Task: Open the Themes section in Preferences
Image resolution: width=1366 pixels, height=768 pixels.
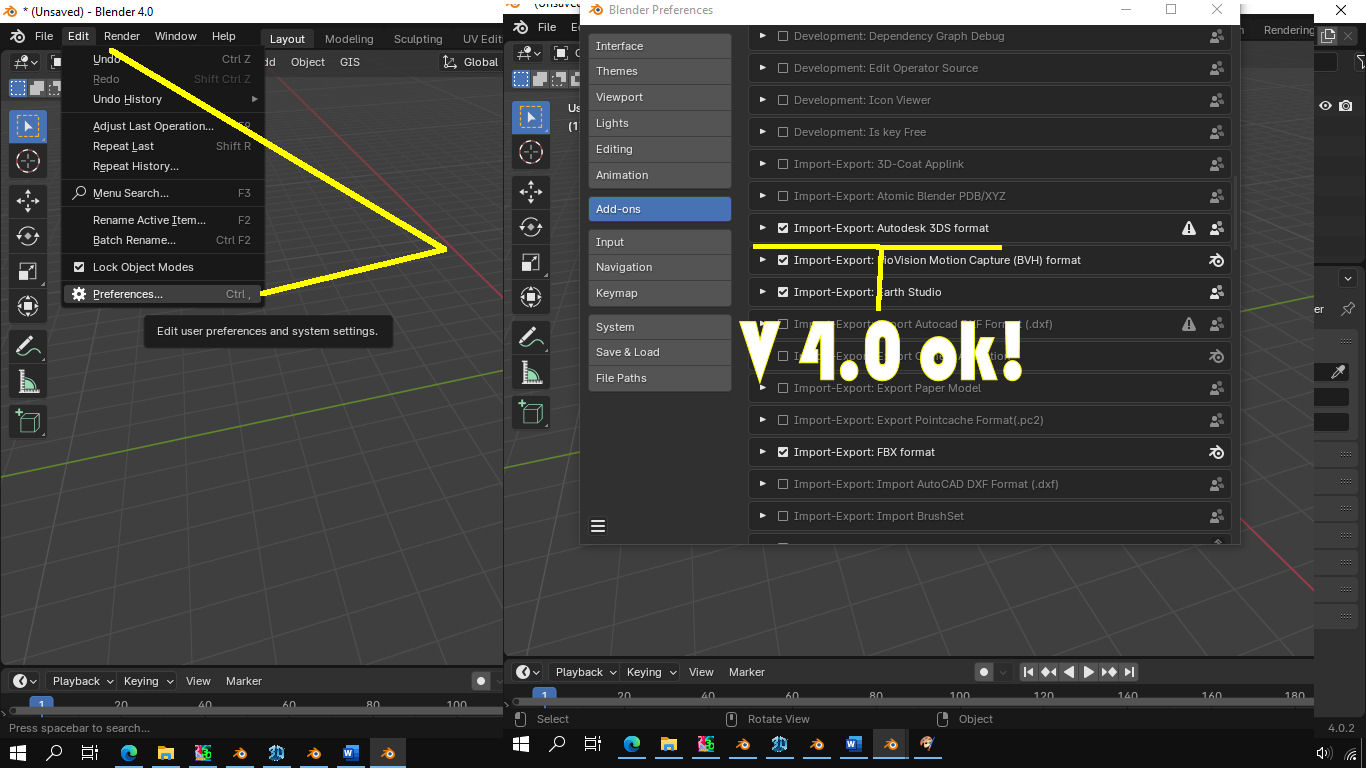Action: pos(660,71)
